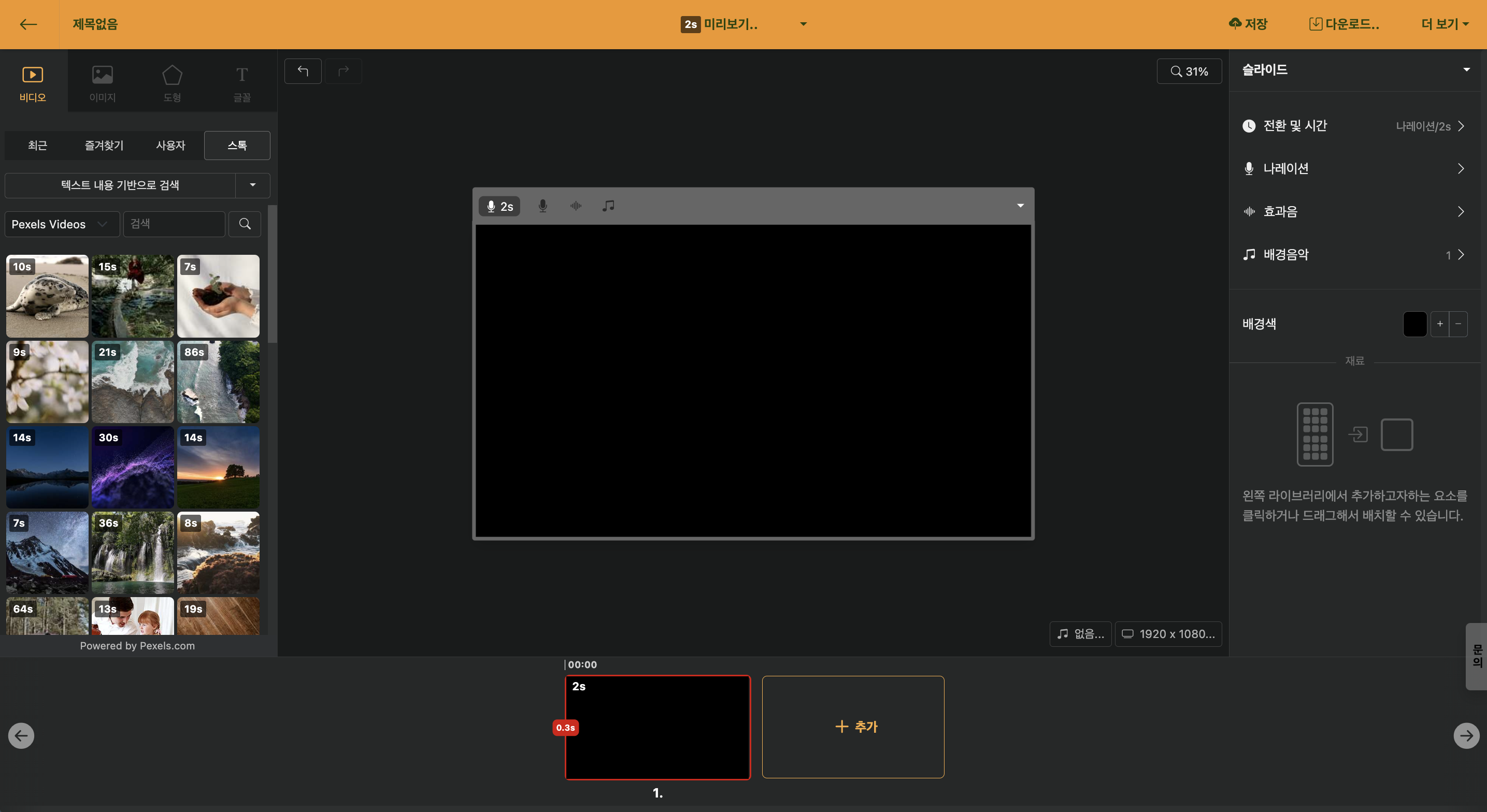Click the black 배경색 color swatch
The image size is (1487, 812).
pyautogui.click(x=1414, y=324)
